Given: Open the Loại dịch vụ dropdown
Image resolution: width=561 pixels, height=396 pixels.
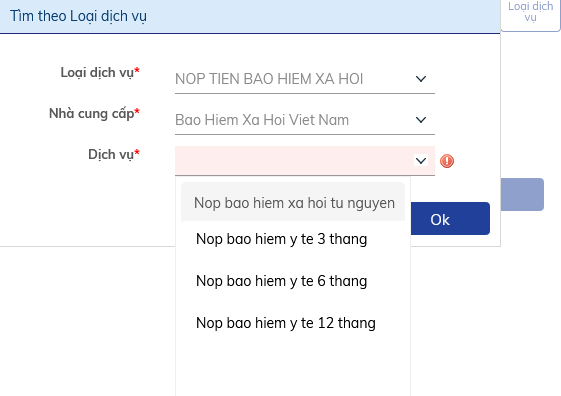Looking at the screenshot, I should pyautogui.click(x=305, y=79).
